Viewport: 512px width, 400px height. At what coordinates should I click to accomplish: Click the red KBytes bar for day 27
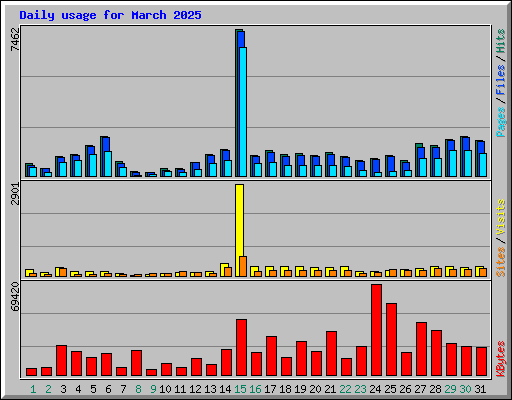click(x=421, y=349)
